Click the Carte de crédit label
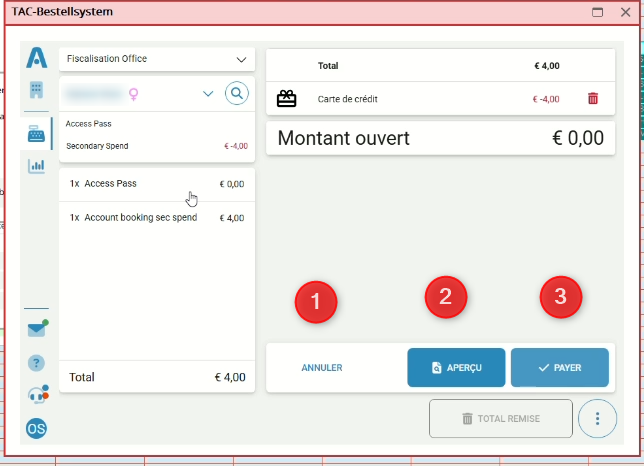 (x=347, y=99)
